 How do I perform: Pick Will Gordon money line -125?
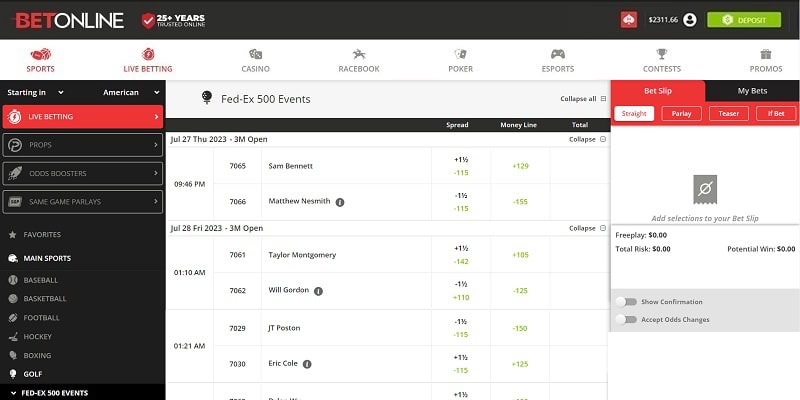(520, 291)
